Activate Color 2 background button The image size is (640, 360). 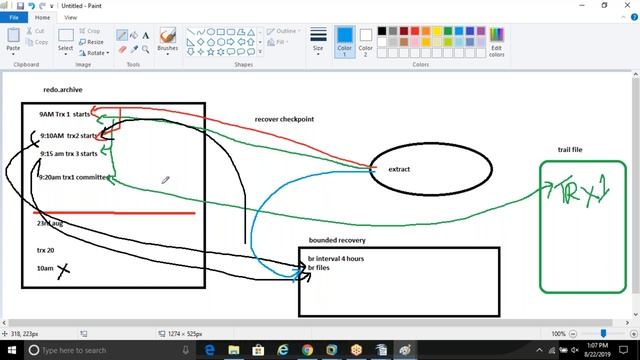click(365, 42)
